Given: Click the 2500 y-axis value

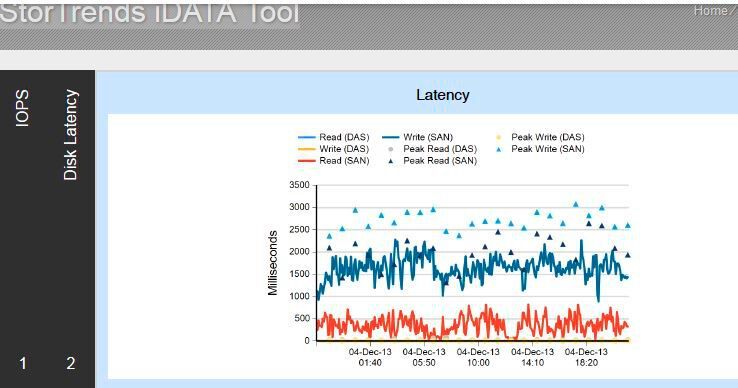Looking at the screenshot, I should click(x=299, y=229).
